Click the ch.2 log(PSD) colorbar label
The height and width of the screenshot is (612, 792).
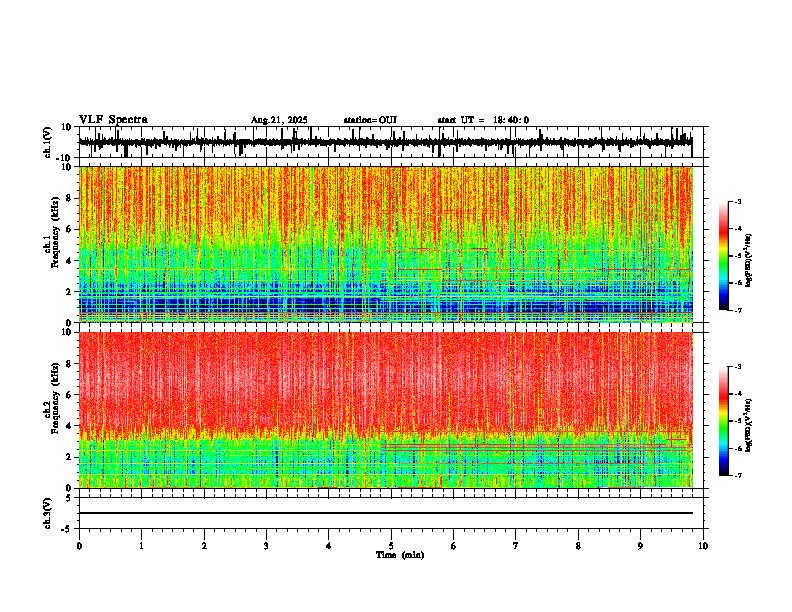pos(749,425)
